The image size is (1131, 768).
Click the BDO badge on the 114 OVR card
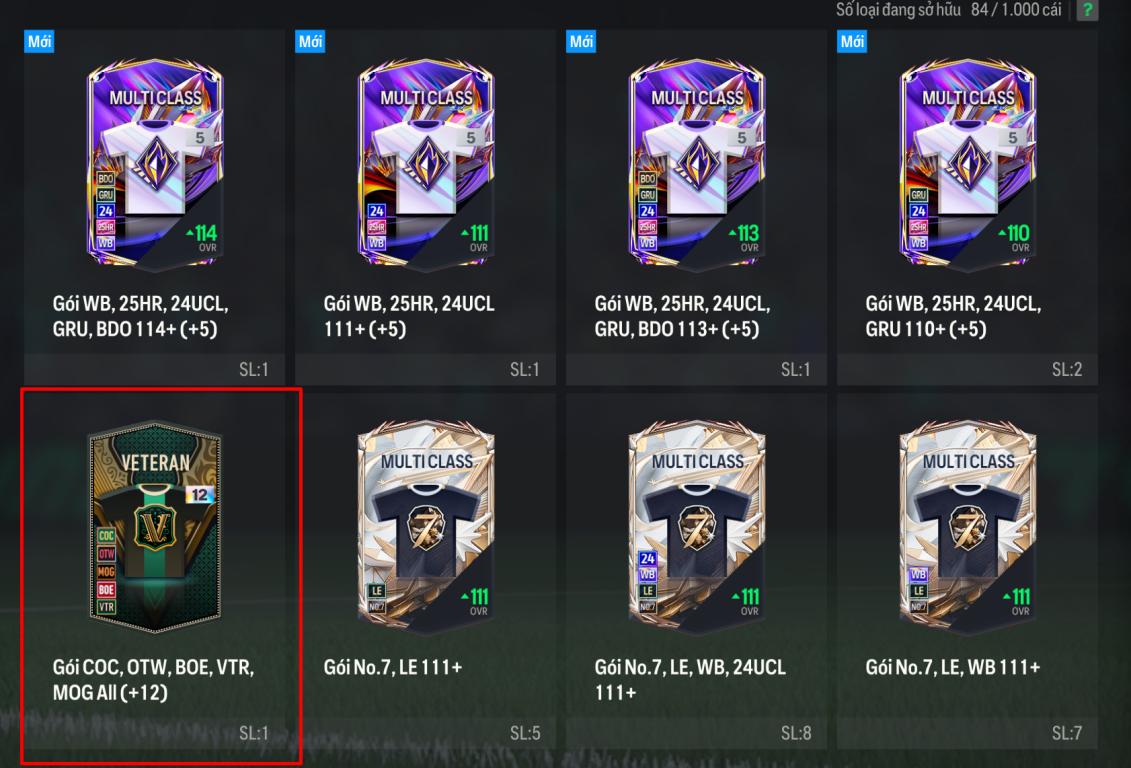[105, 178]
